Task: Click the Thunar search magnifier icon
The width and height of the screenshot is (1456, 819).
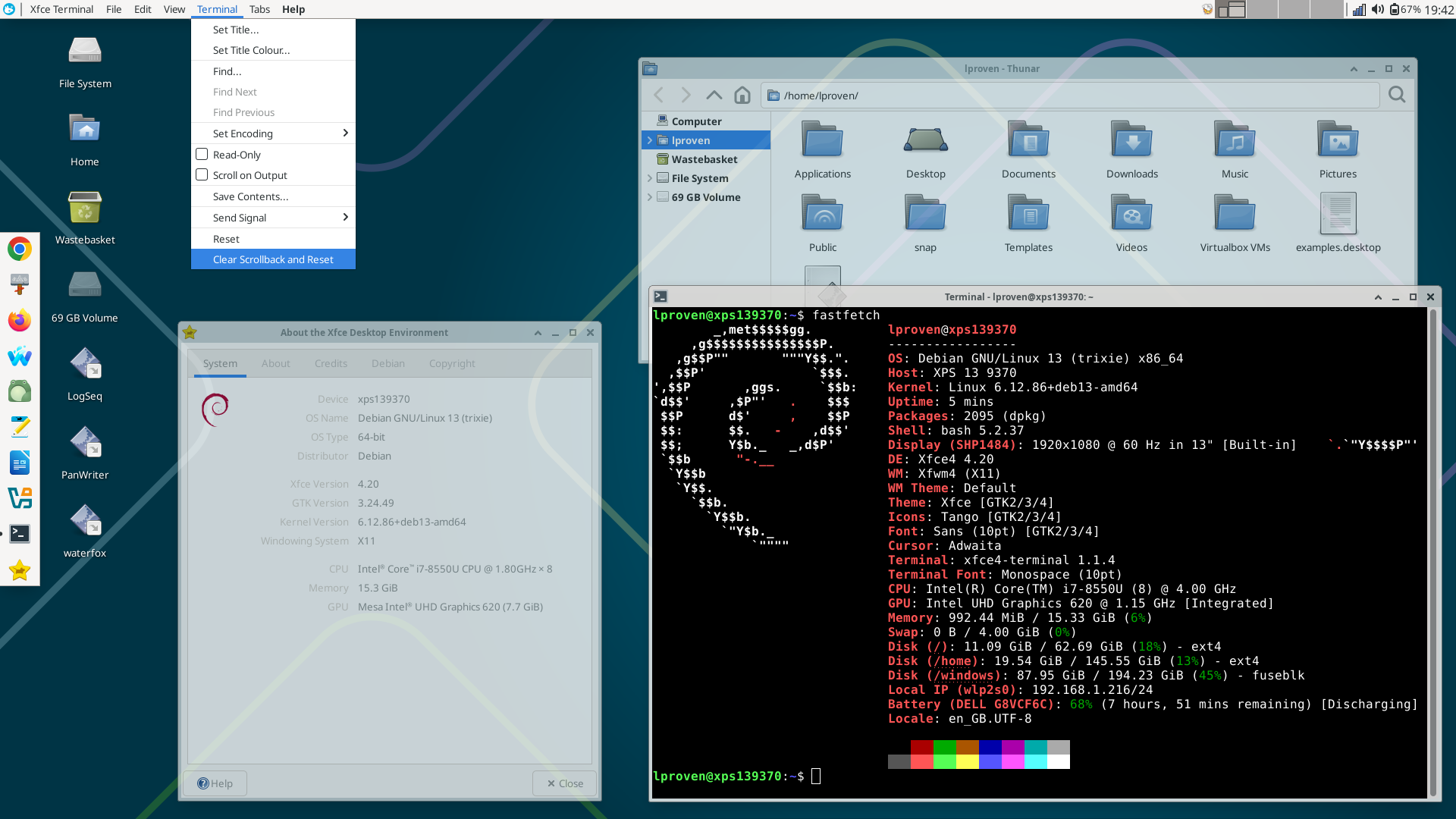Action: coord(1397,95)
